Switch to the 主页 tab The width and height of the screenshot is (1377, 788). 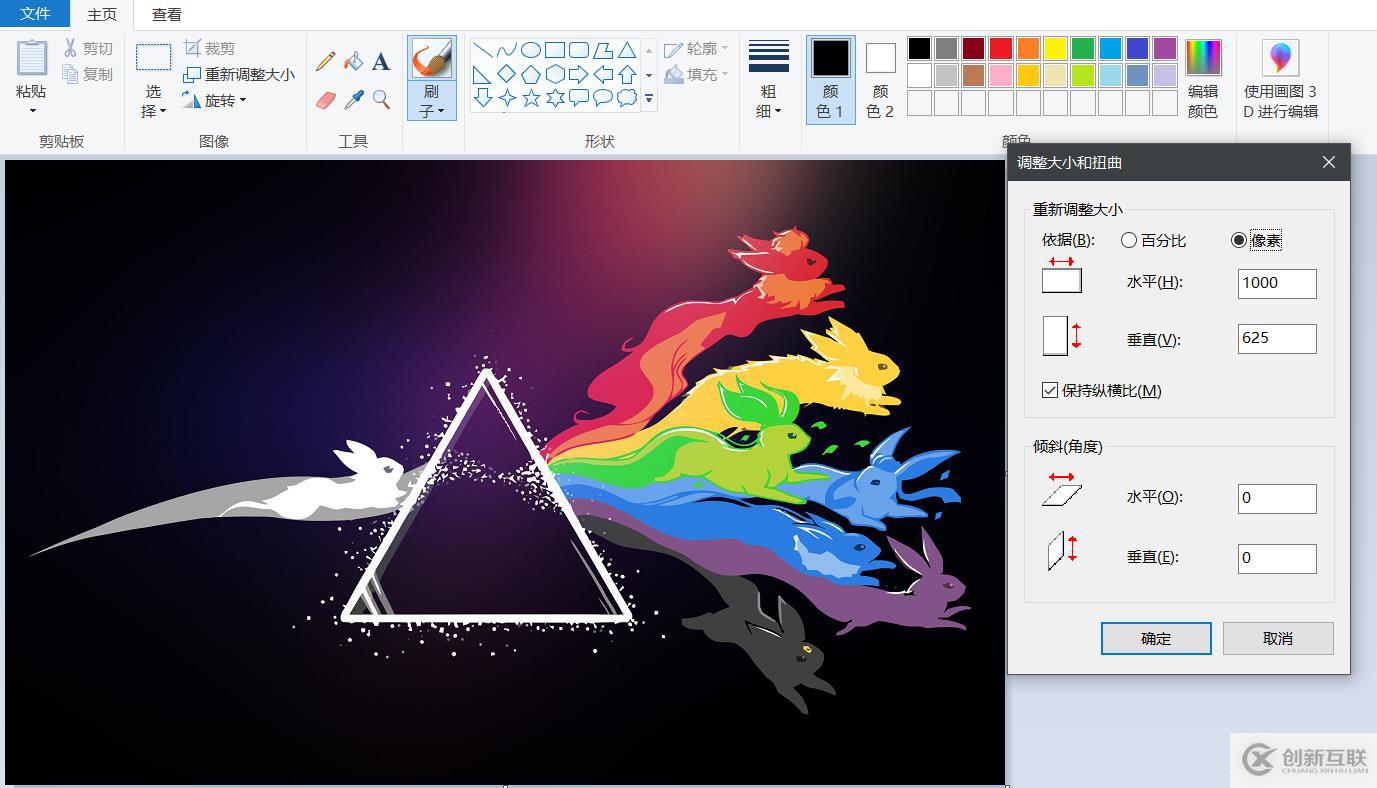point(102,15)
